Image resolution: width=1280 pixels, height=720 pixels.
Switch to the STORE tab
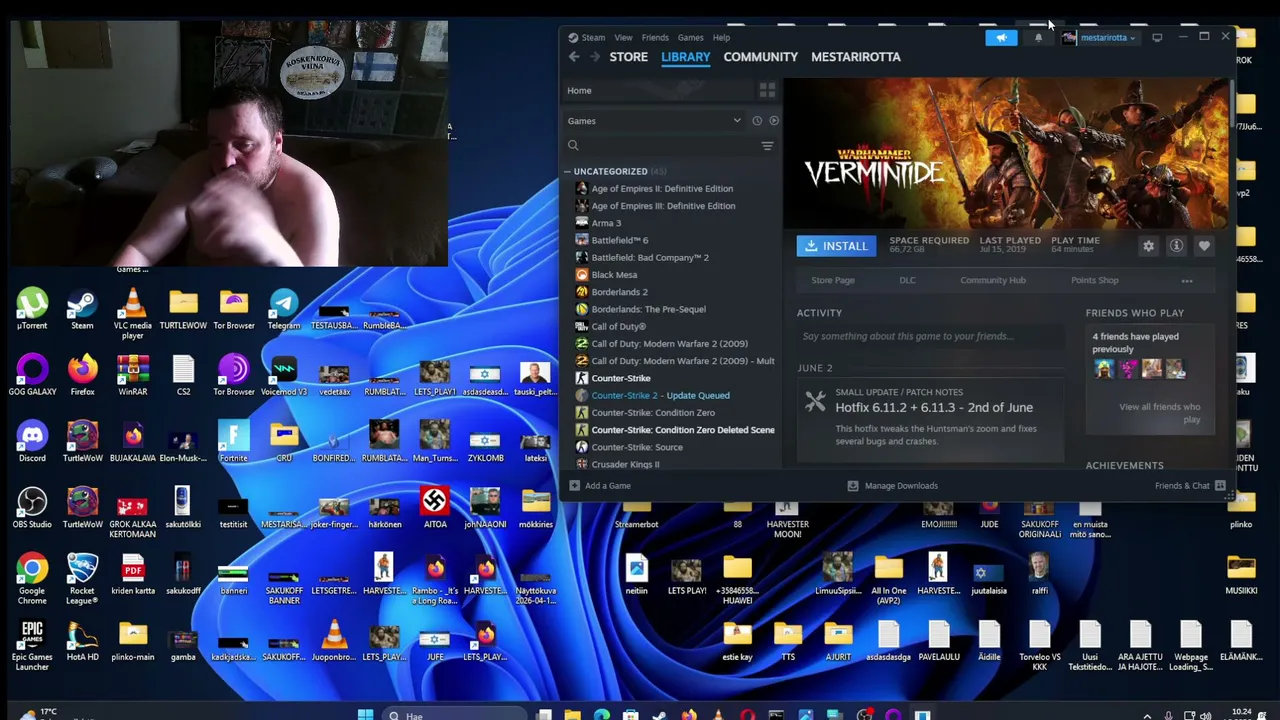629,57
